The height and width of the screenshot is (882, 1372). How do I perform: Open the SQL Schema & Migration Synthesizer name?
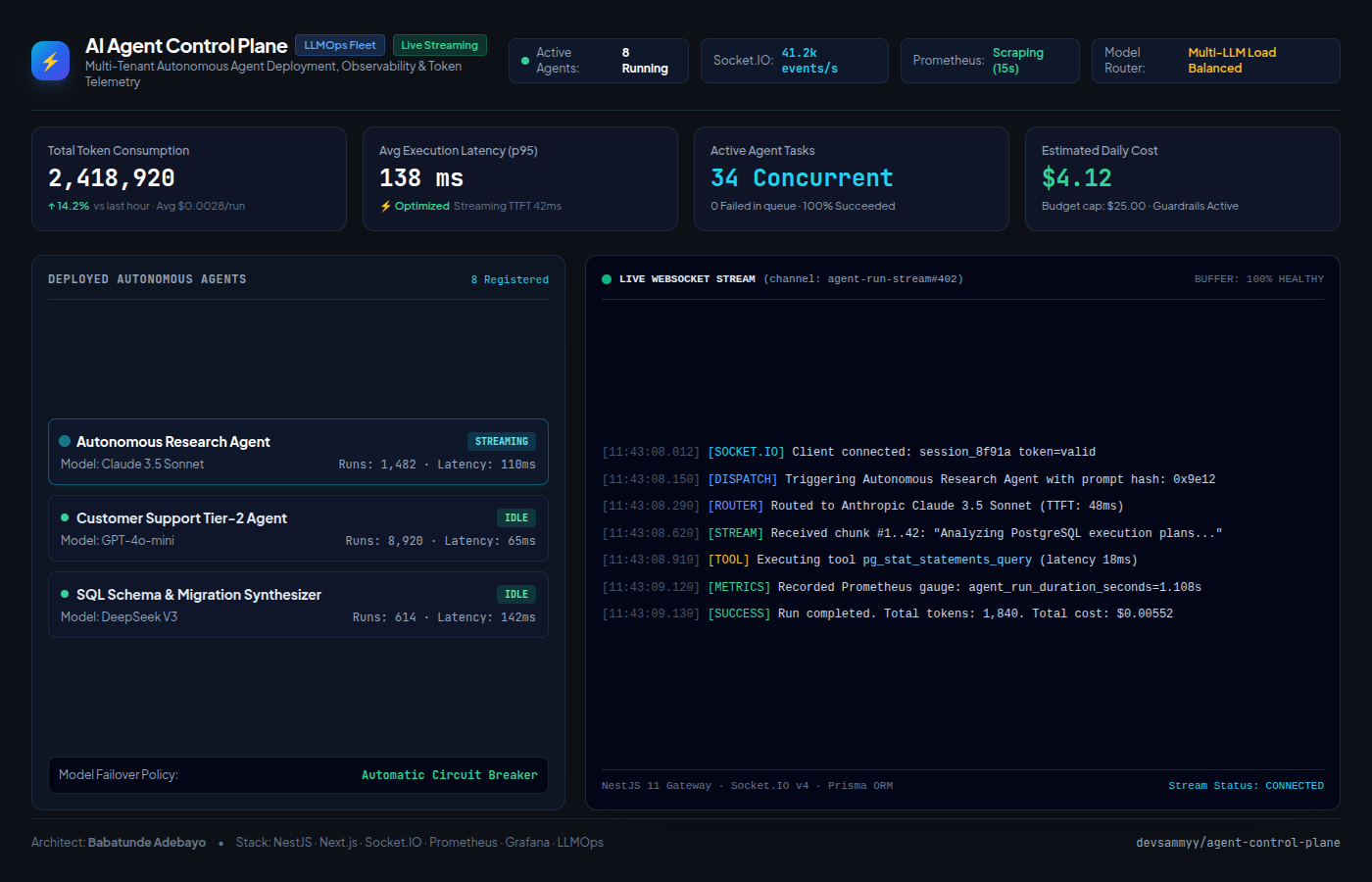[199, 595]
